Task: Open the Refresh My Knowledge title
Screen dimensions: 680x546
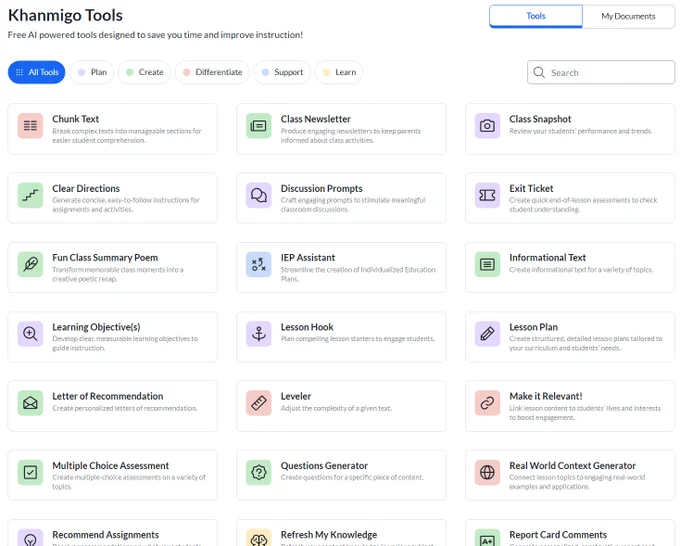Action: [329, 535]
